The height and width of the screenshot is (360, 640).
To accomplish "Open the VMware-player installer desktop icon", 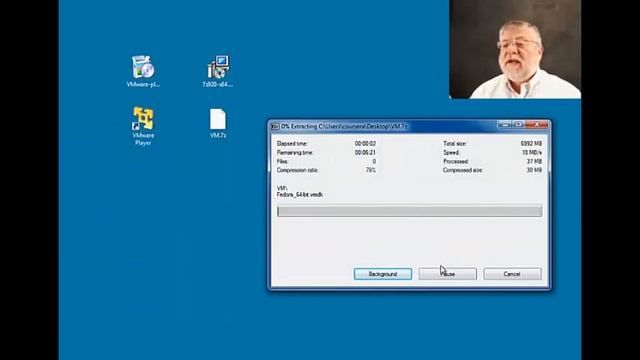I will coord(143,71).
